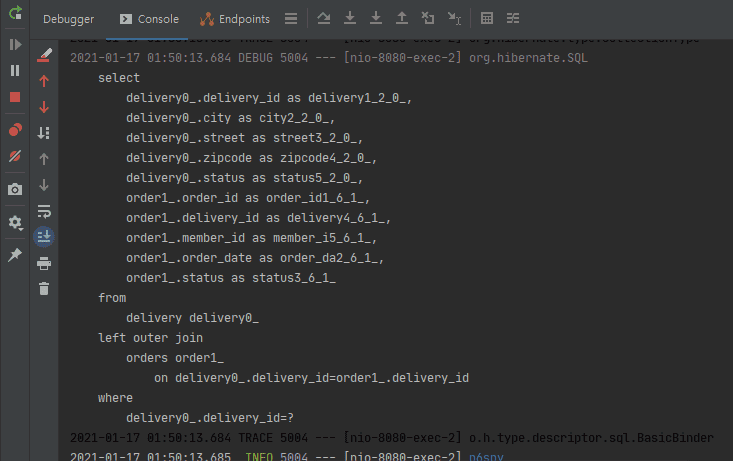Click the grey up arrow in console sidebar
This screenshot has width=733, height=461.
click(x=44, y=159)
